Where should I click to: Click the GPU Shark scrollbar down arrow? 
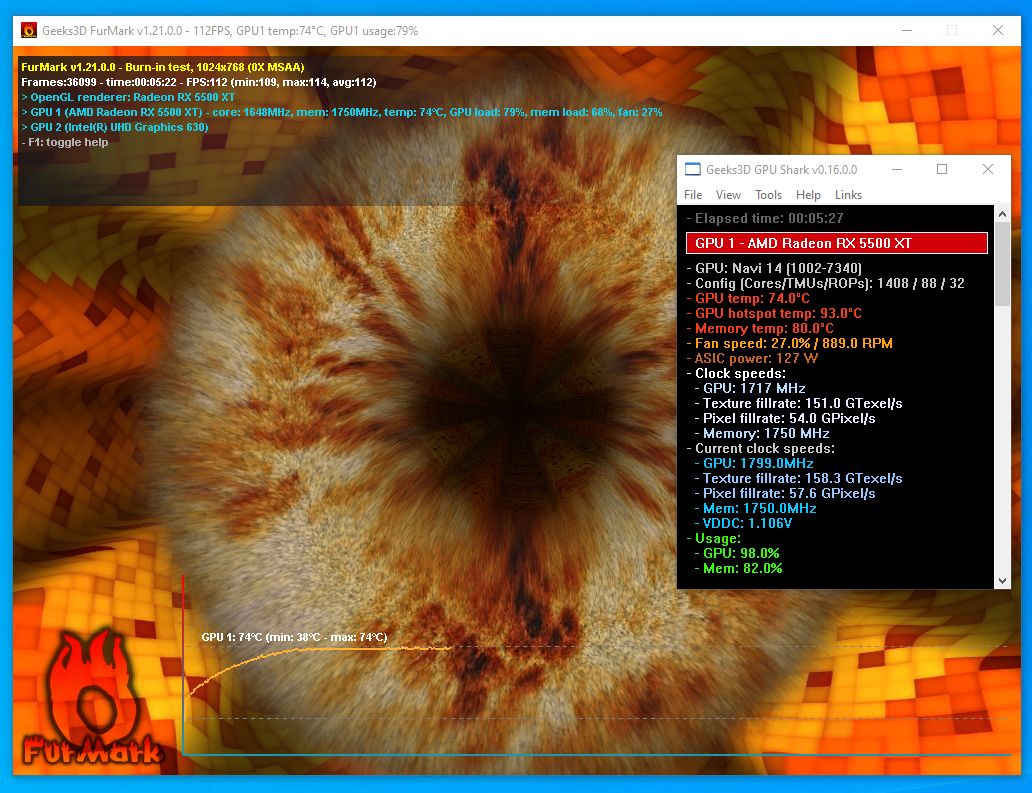1002,581
